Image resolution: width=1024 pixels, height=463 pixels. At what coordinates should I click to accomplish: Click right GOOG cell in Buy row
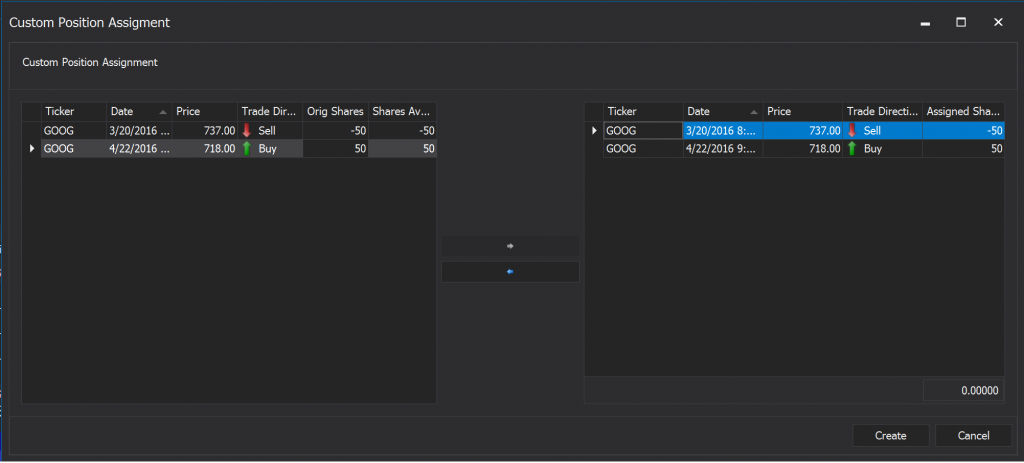pos(643,149)
